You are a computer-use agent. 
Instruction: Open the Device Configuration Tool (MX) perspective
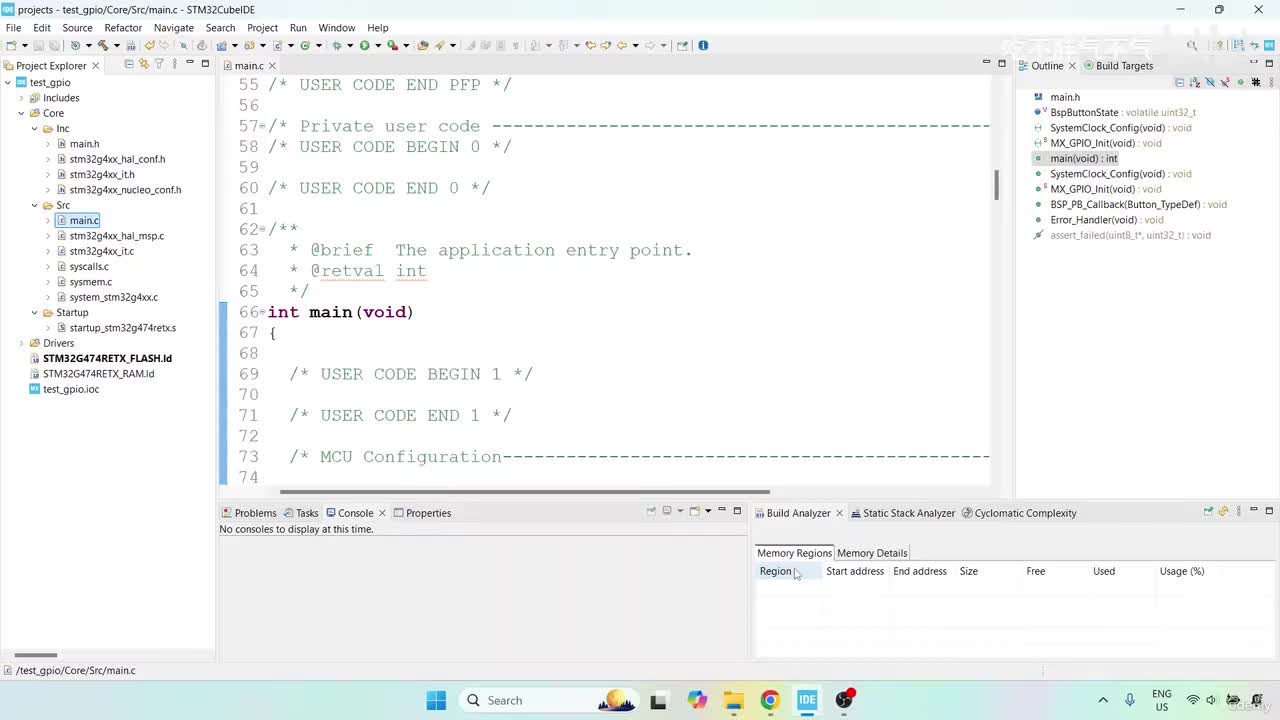1269,45
